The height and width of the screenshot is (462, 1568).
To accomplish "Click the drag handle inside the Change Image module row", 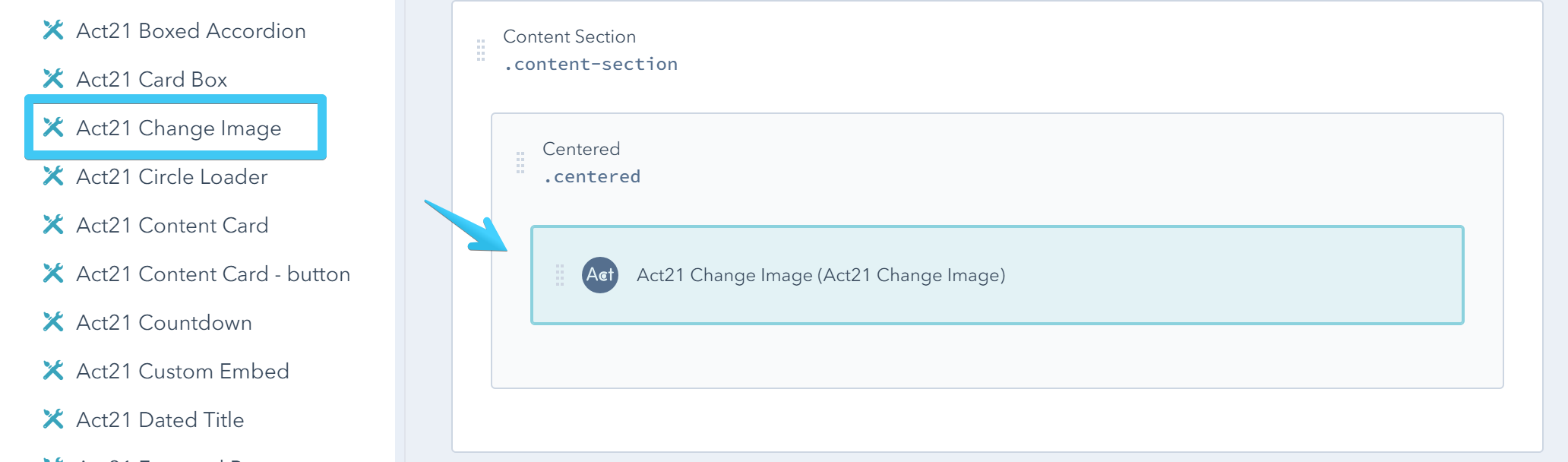I will click(560, 275).
